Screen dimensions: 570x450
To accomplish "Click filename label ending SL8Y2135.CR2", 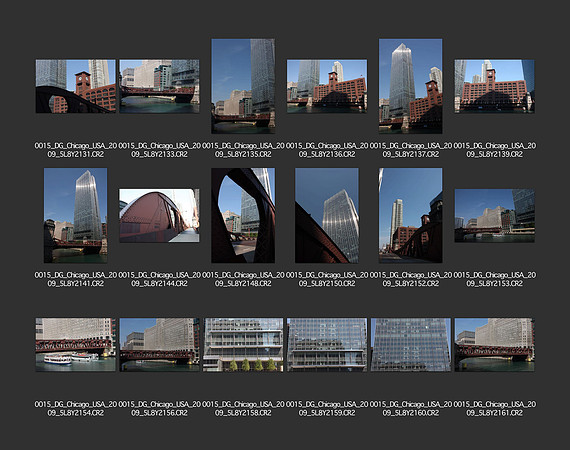I will pyautogui.click(x=243, y=150).
